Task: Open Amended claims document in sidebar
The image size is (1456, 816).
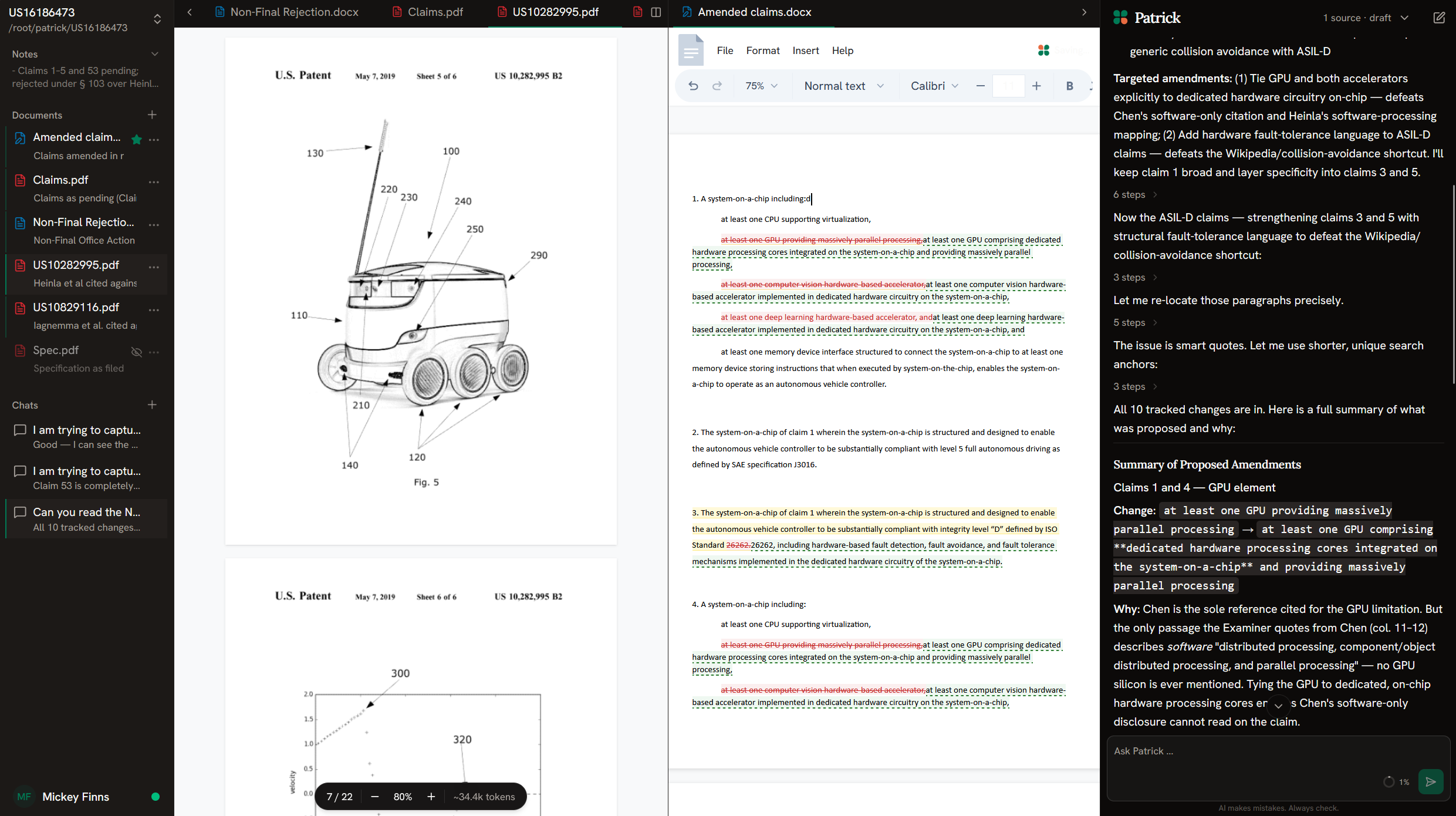Action: 76,146
